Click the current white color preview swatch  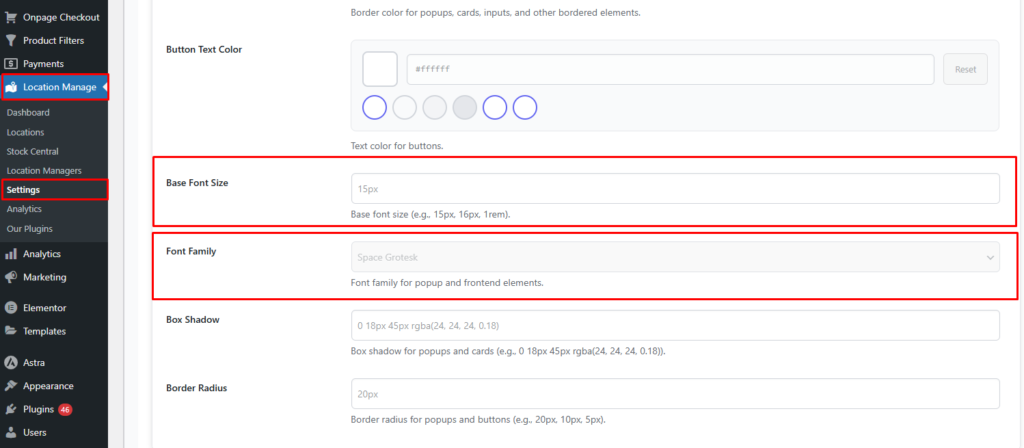(x=380, y=69)
